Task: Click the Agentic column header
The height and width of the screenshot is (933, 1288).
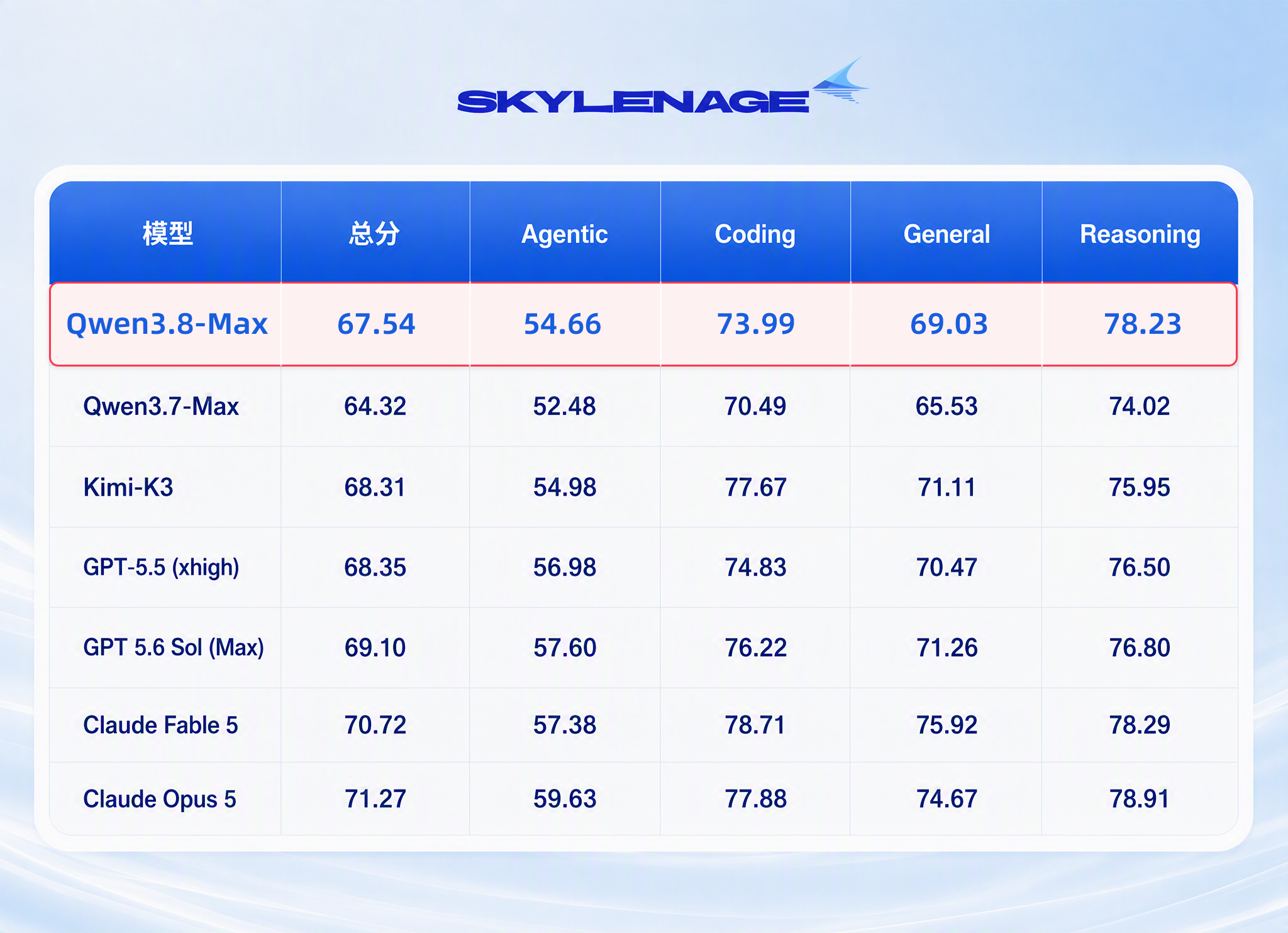Action: 565,235
